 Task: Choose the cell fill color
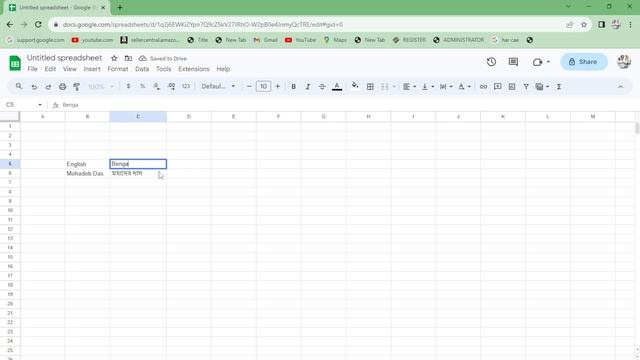coord(355,86)
